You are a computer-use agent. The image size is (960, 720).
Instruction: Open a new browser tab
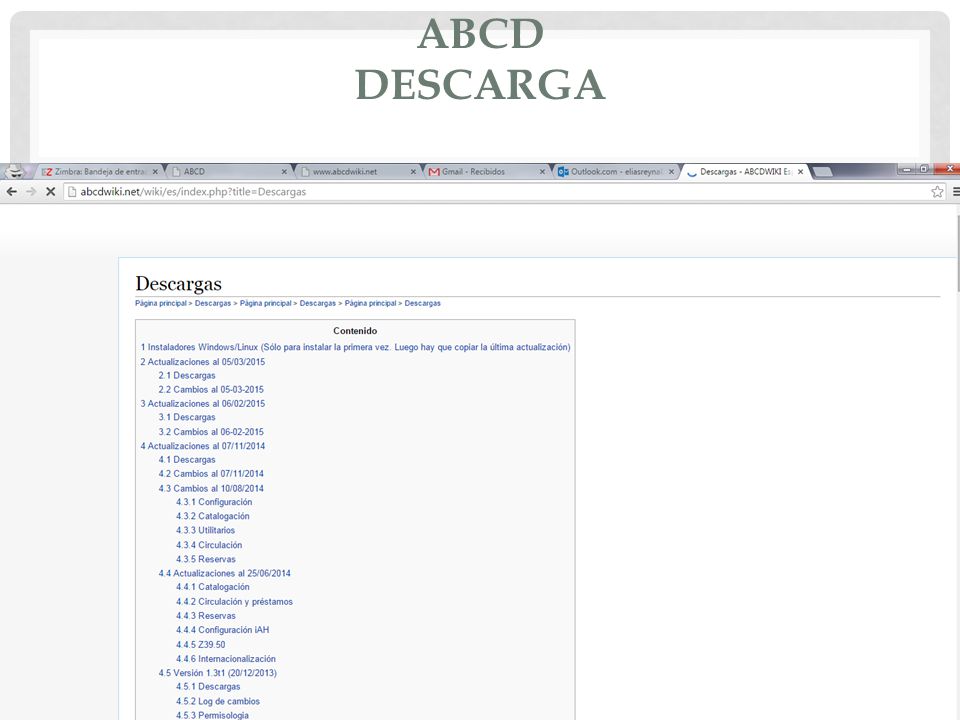822,172
